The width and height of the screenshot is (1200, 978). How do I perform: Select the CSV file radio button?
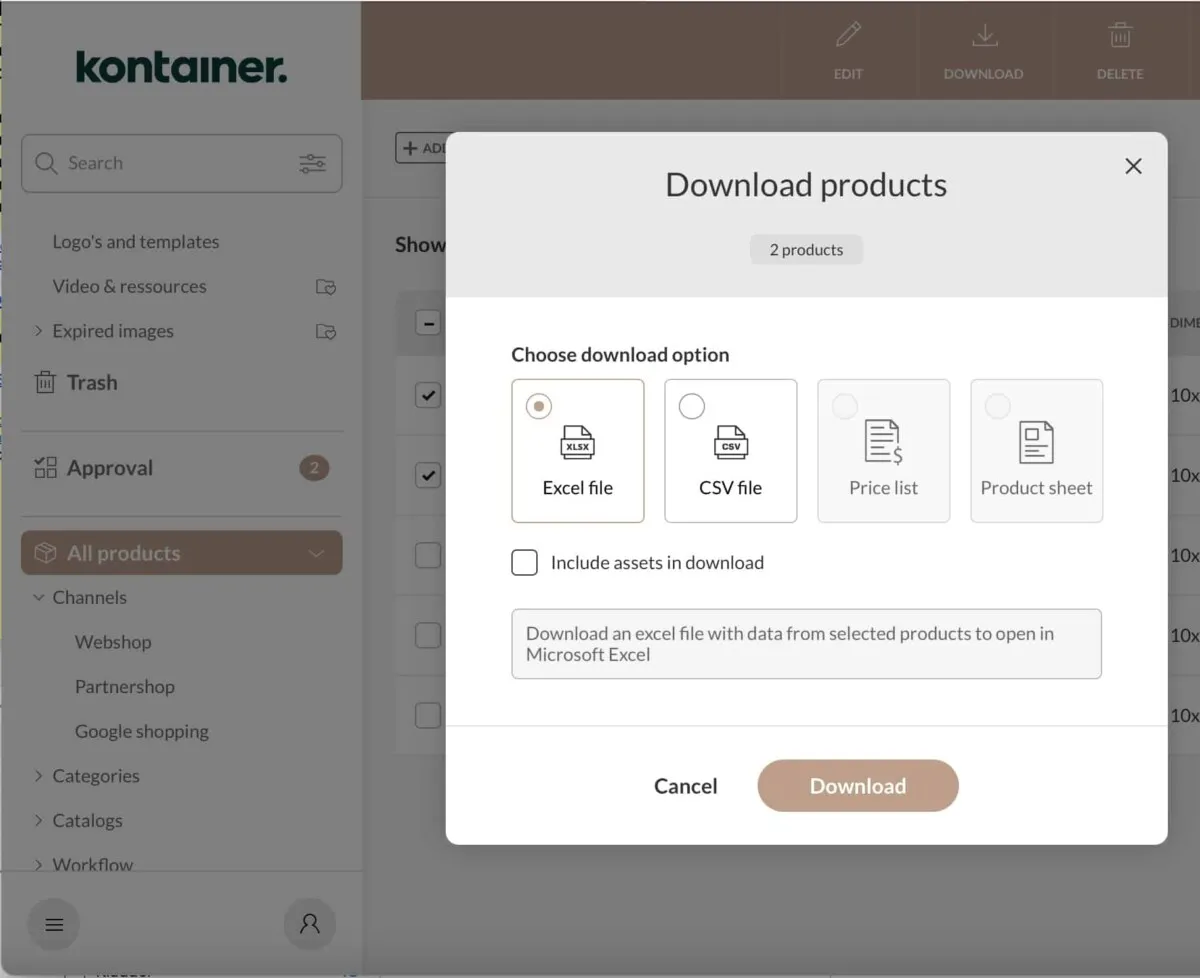692,406
